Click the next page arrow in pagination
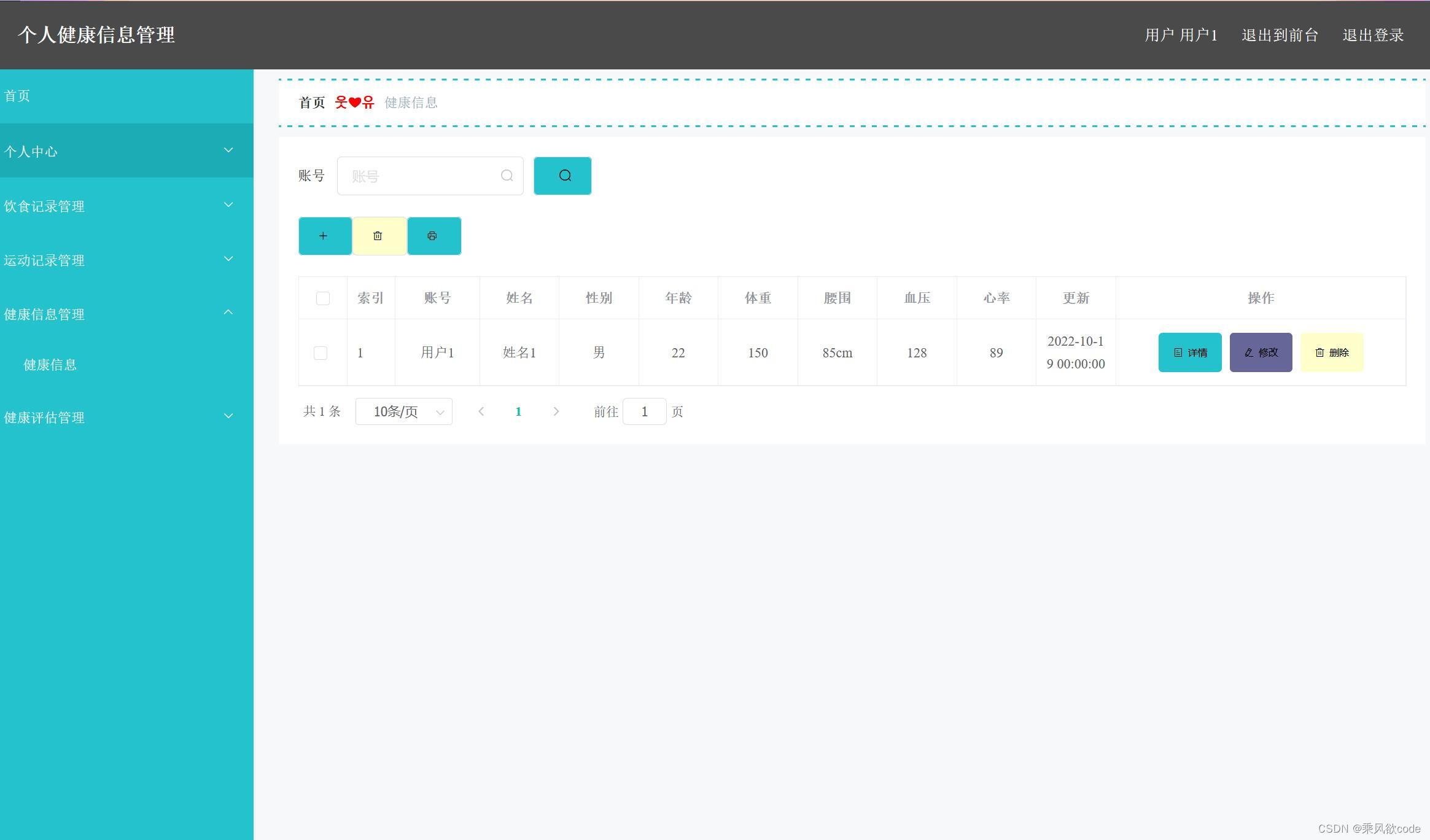 pos(556,411)
